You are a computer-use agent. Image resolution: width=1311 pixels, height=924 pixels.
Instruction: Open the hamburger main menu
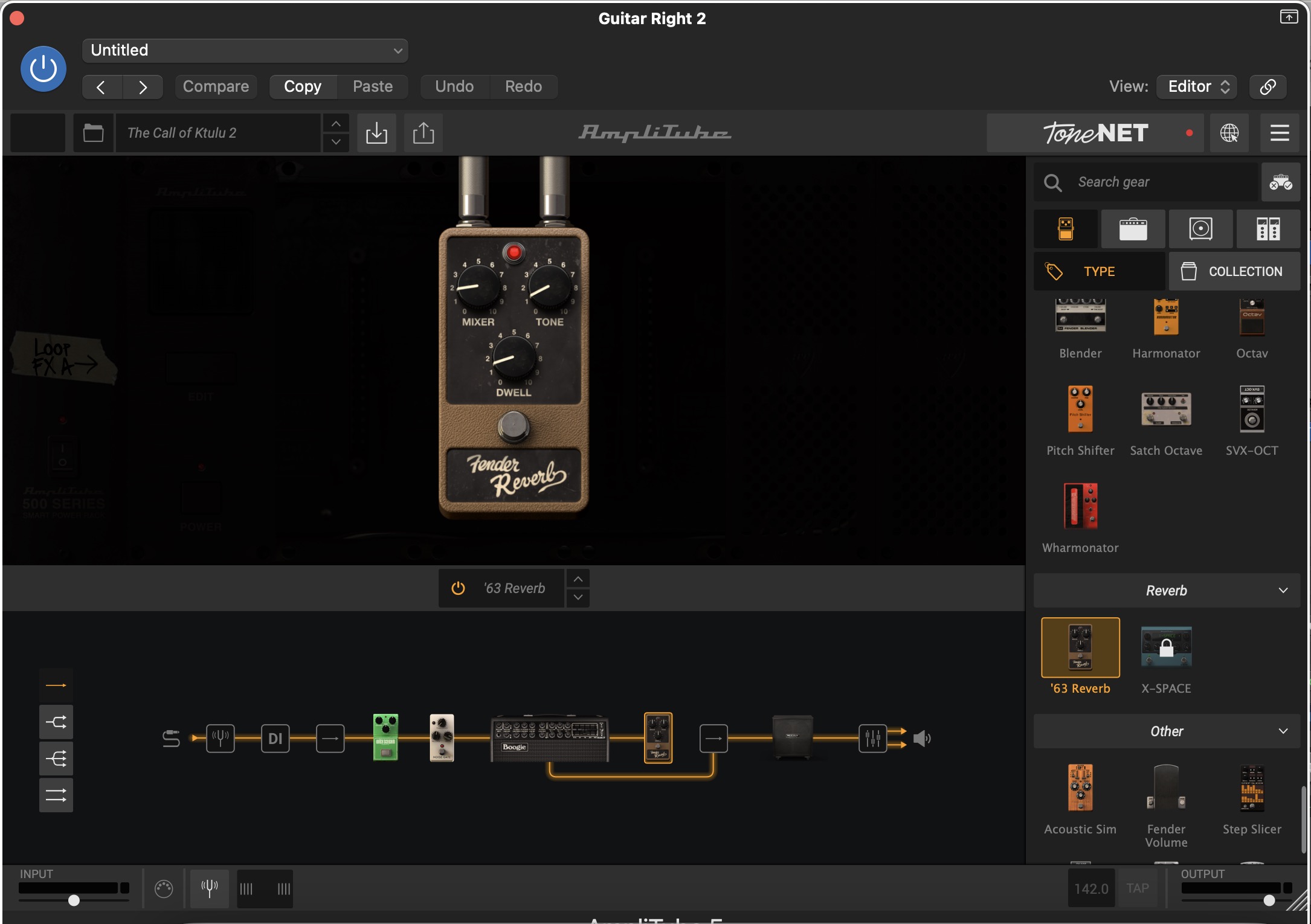1280,133
